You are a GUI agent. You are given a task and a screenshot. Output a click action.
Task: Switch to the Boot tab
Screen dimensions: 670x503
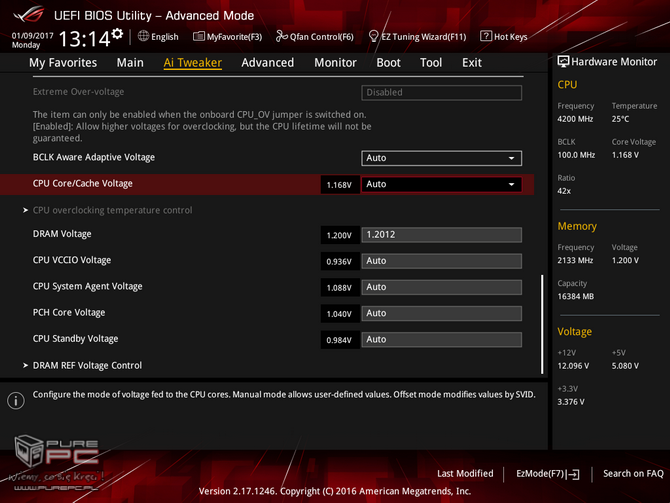click(388, 62)
